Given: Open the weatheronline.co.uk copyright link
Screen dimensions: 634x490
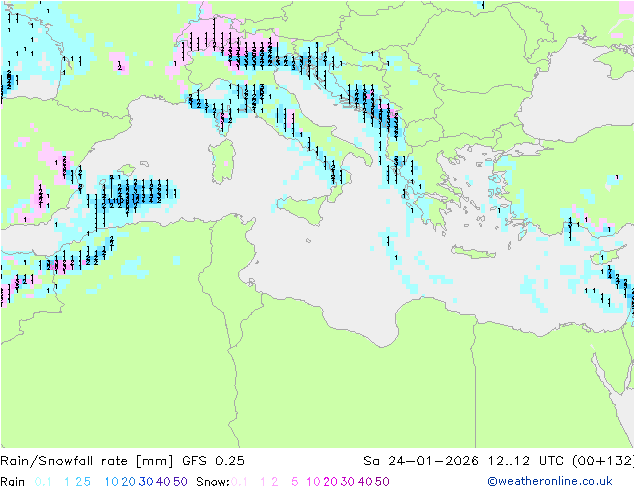Looking at the screenshot, I should point(550,481).
